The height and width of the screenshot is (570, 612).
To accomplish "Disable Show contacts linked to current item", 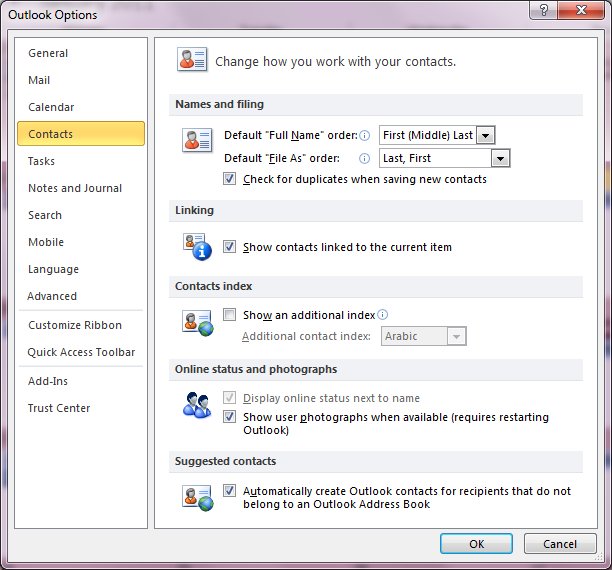I will tap(230, 247).
